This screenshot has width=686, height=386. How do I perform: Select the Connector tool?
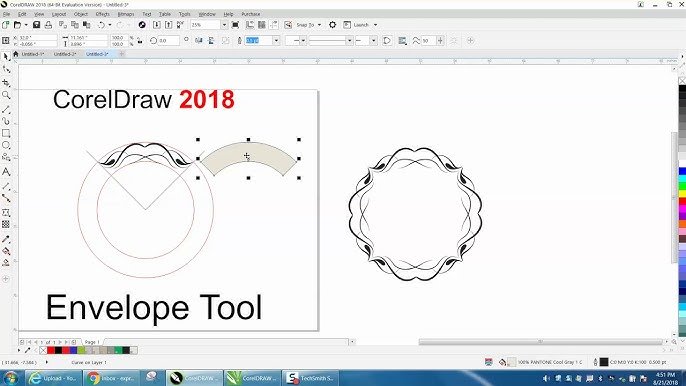(x=6, y=198)
